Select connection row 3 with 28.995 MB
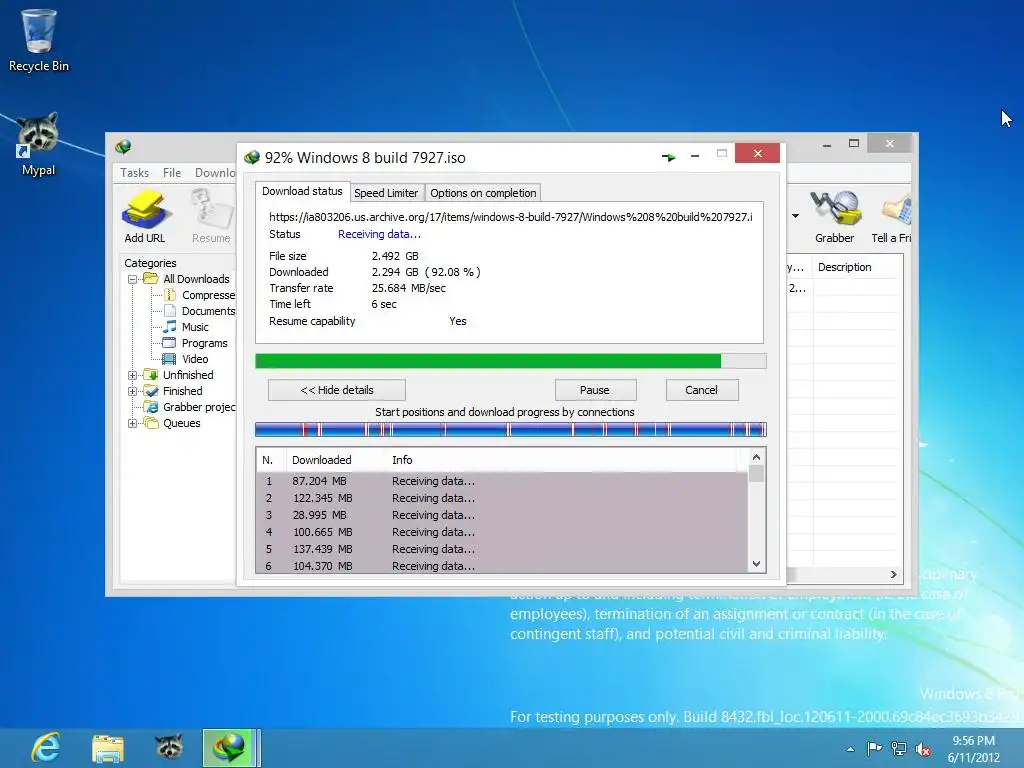Screen dimensions: 1024x768 pyautogui.click(x=502, y=515)
